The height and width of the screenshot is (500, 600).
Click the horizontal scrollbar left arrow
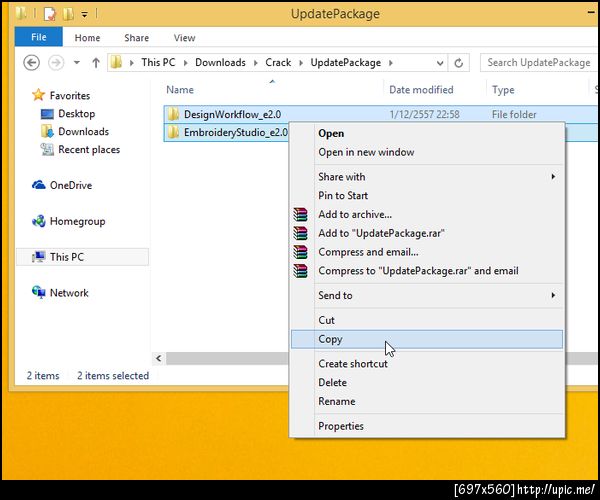[158, 358]
